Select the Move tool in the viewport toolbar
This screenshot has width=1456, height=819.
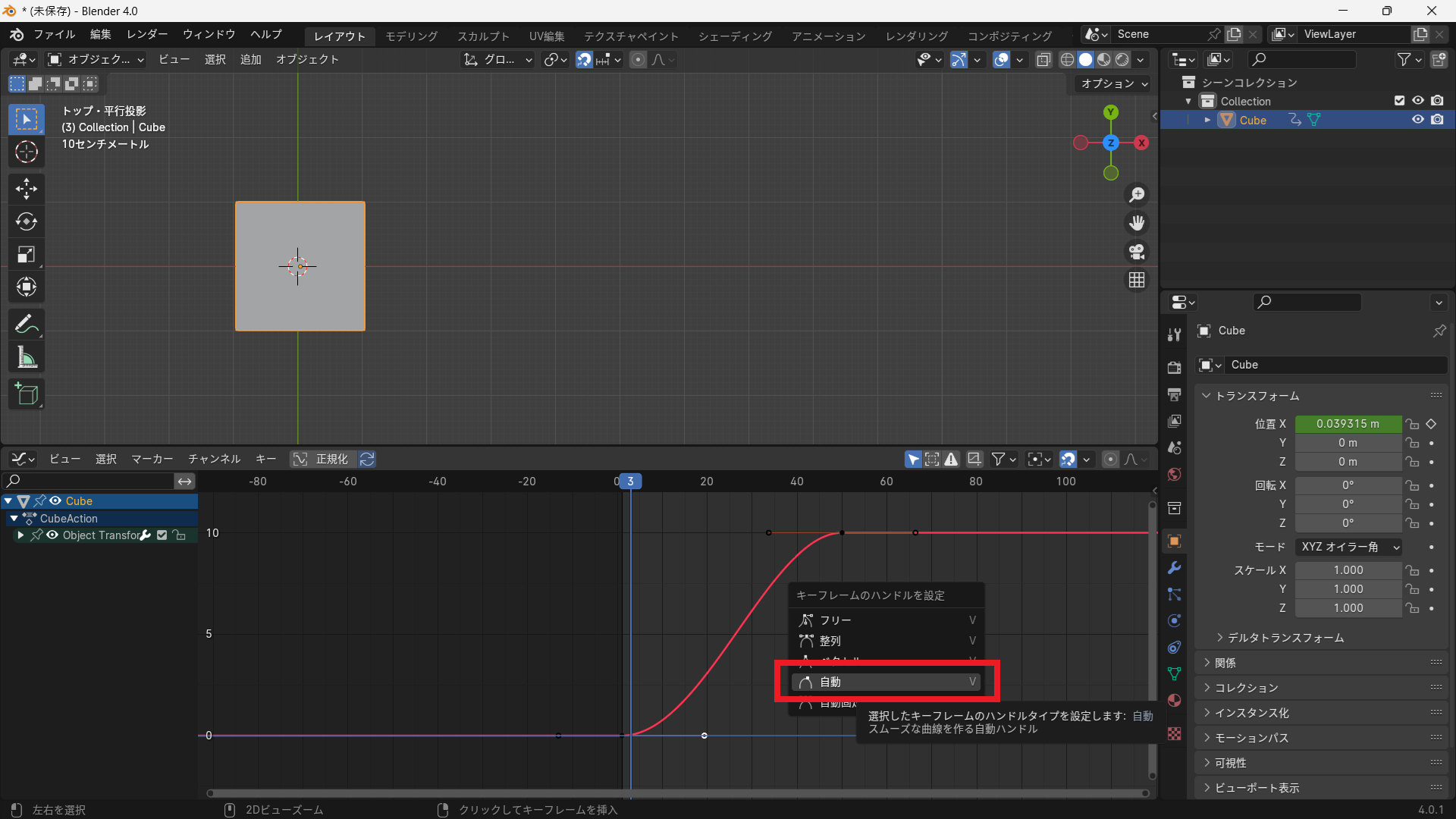[x=27, y=188]
